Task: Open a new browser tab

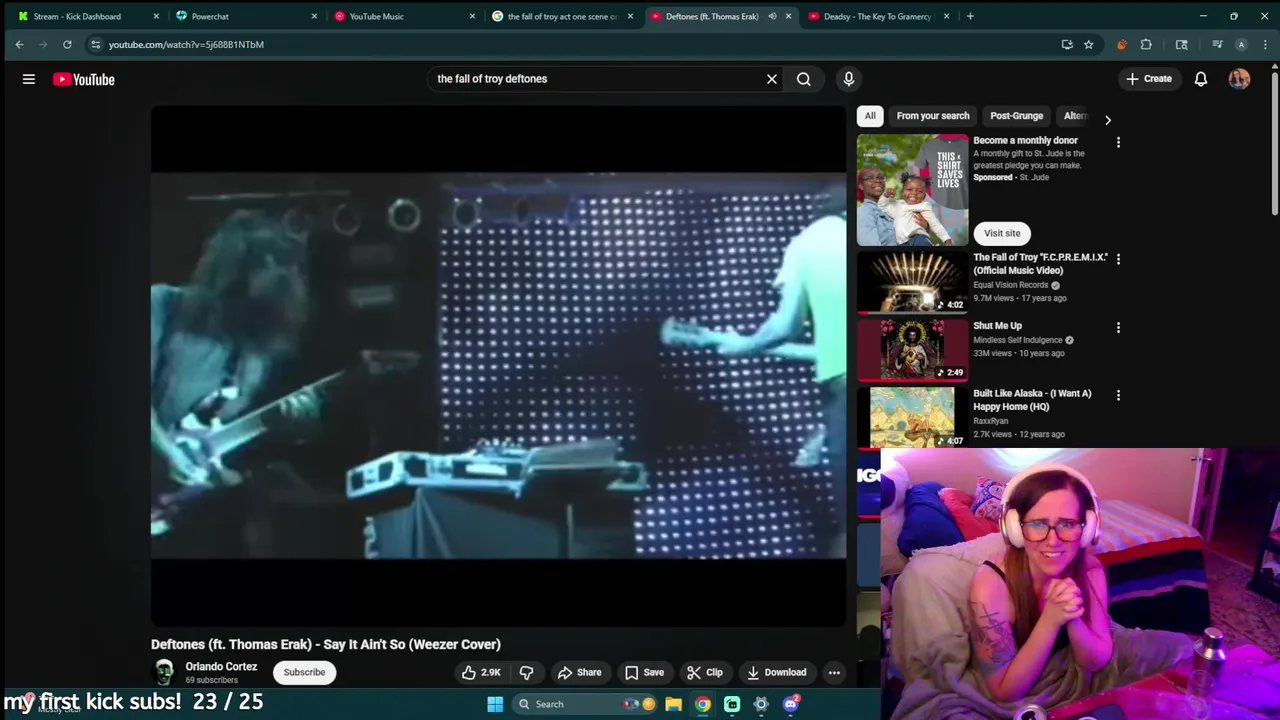Action: point(970,16)
